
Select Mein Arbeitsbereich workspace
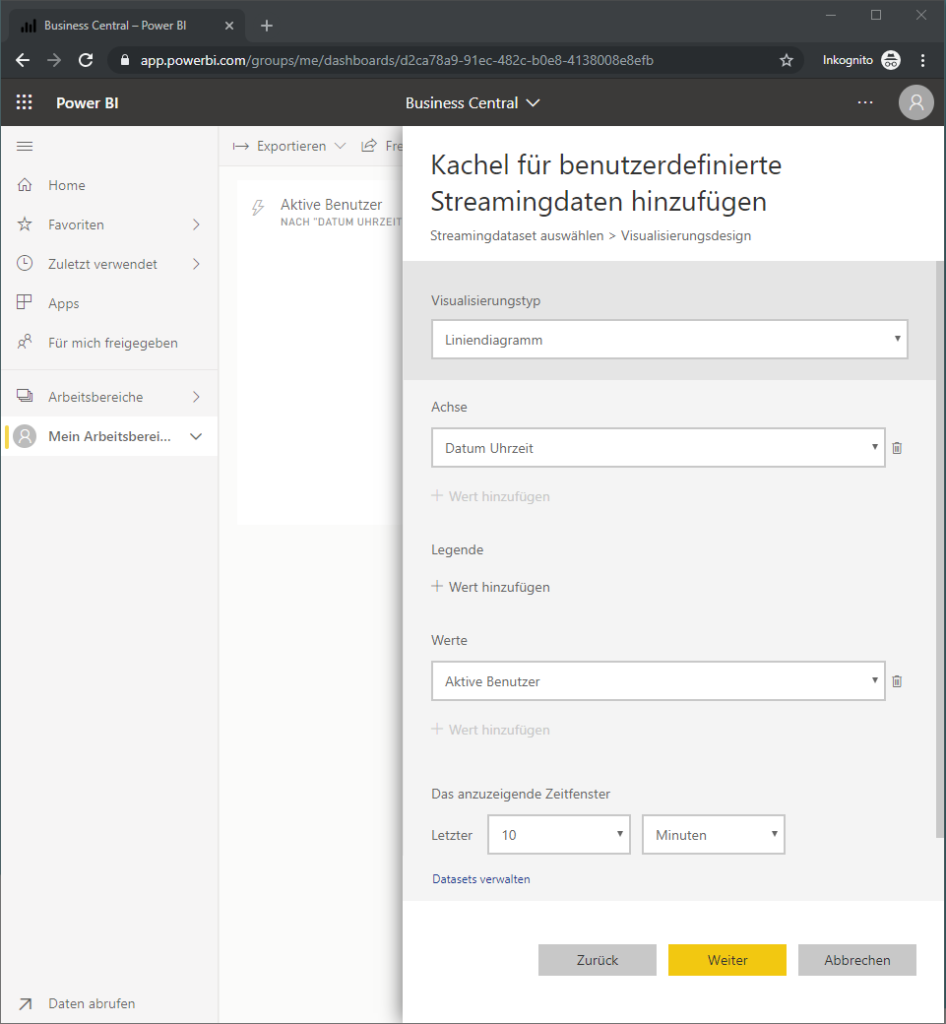coord(109,436)
